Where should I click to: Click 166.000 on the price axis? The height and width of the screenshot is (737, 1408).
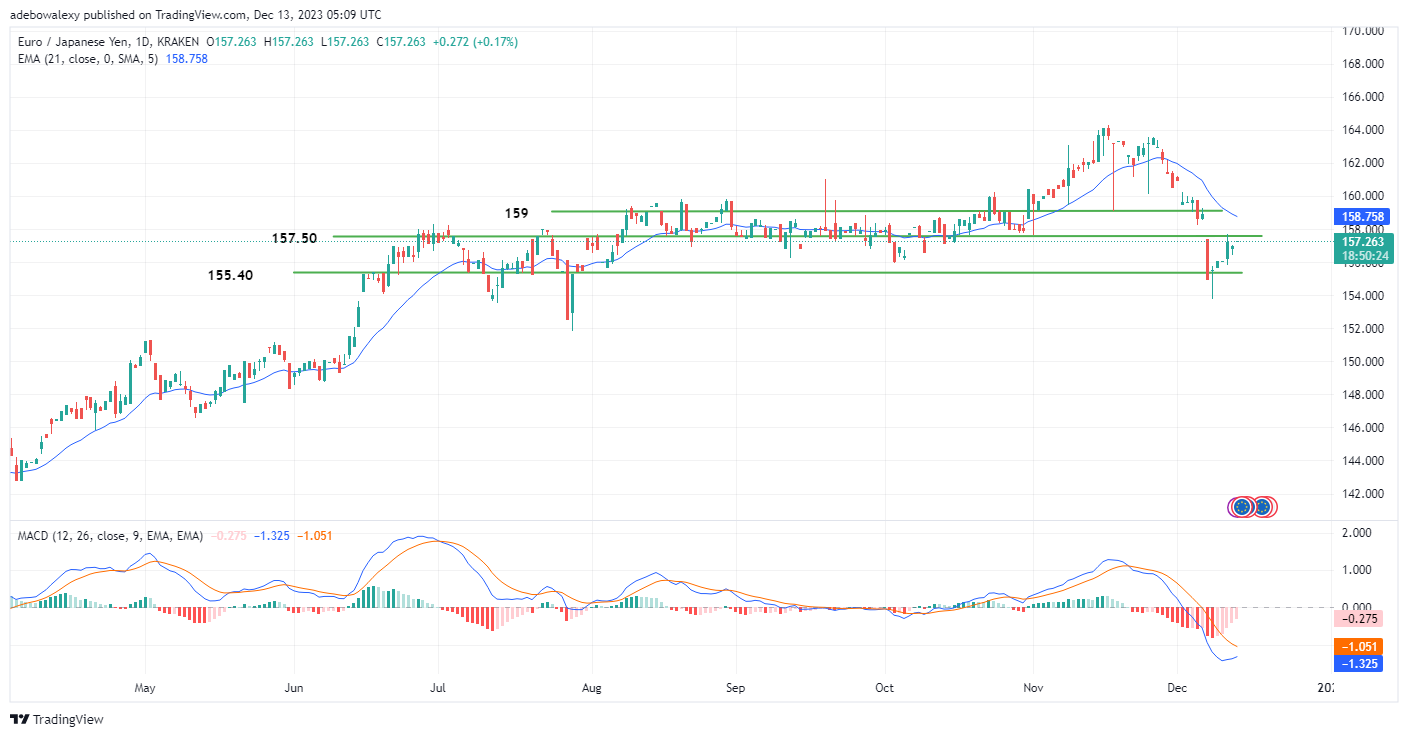pyautogui.click(x=1362, y=97)
